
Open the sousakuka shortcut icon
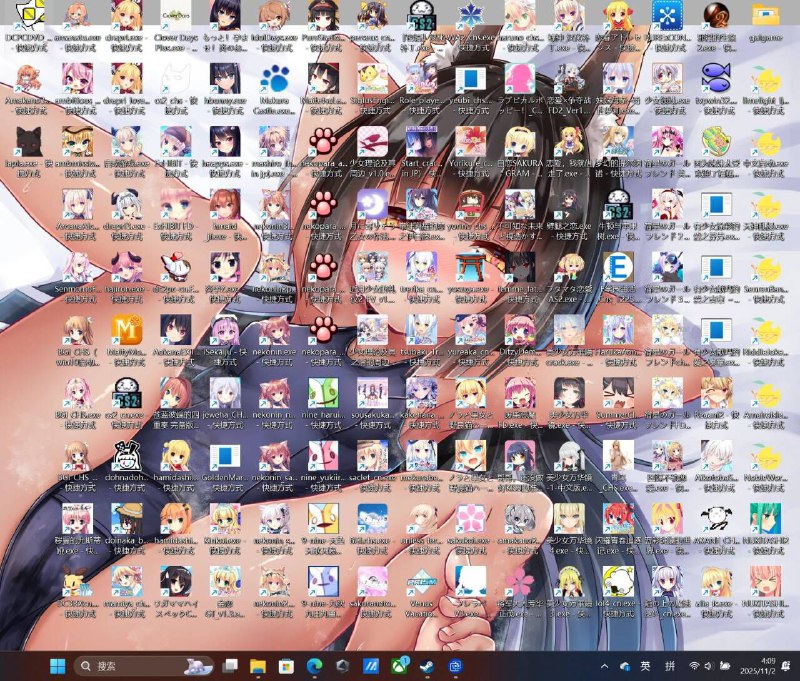[x=372, y=393]
